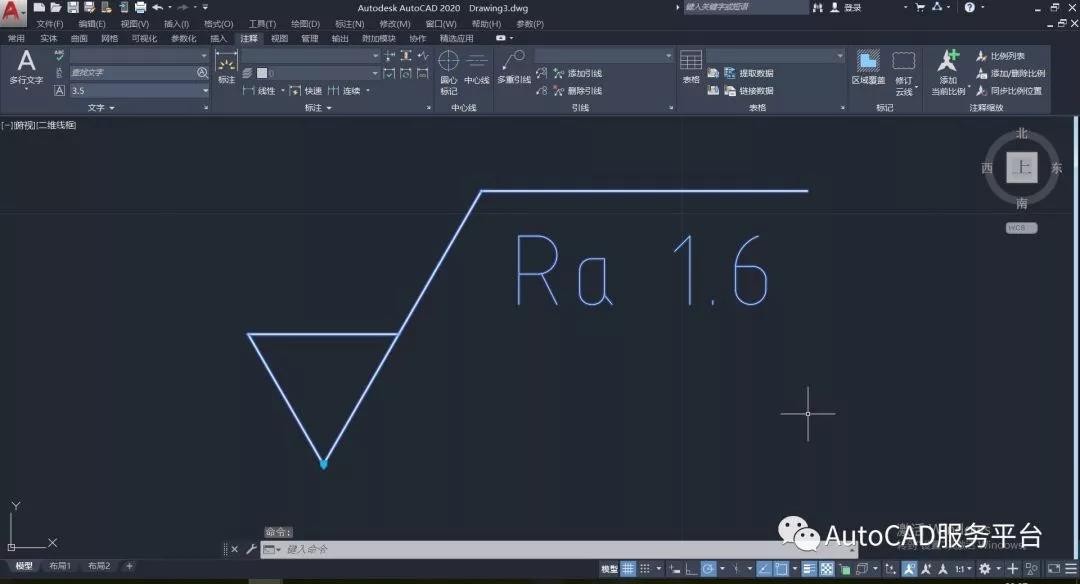Viewport: 1080px width, 584px height.
Task: Switch to the 常用 ribbon tab
Action: pos(16,38)
